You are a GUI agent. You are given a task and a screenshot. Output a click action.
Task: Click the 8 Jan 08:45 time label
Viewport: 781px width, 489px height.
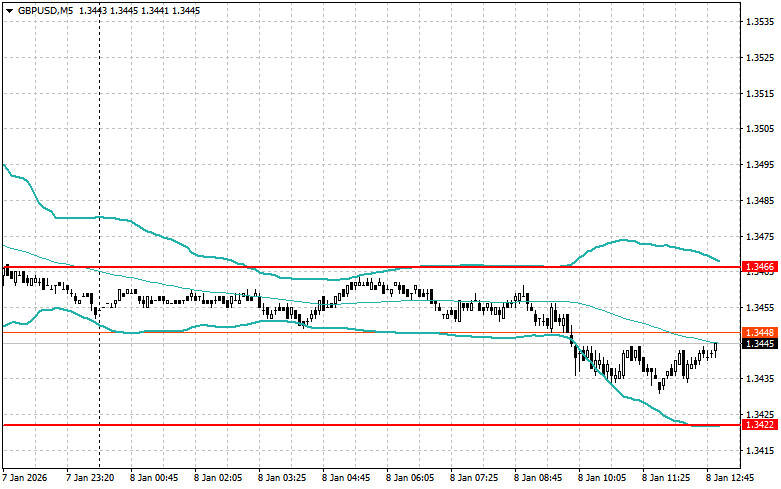(539, 478)
